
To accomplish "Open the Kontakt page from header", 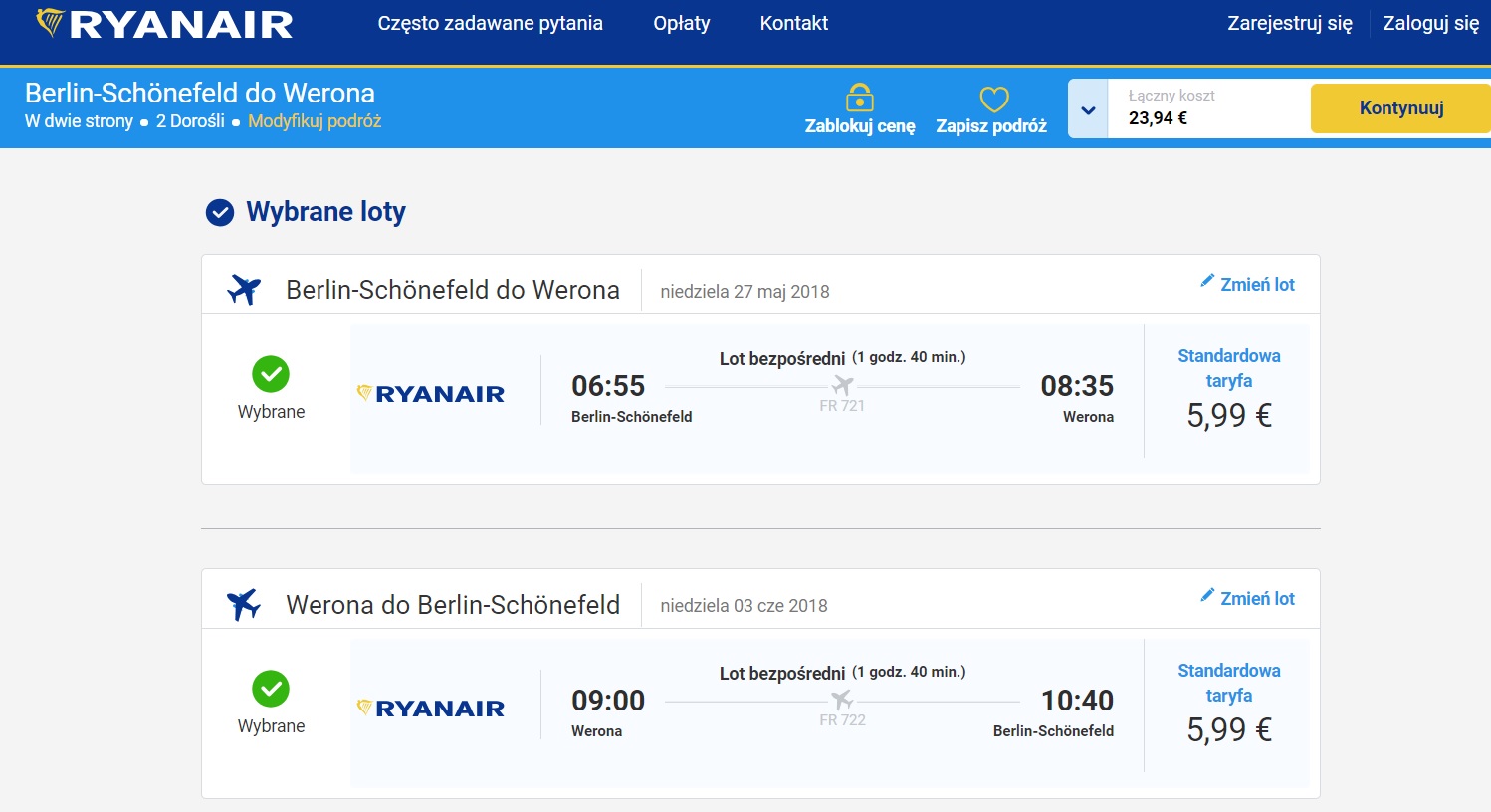I will point(793,23).
